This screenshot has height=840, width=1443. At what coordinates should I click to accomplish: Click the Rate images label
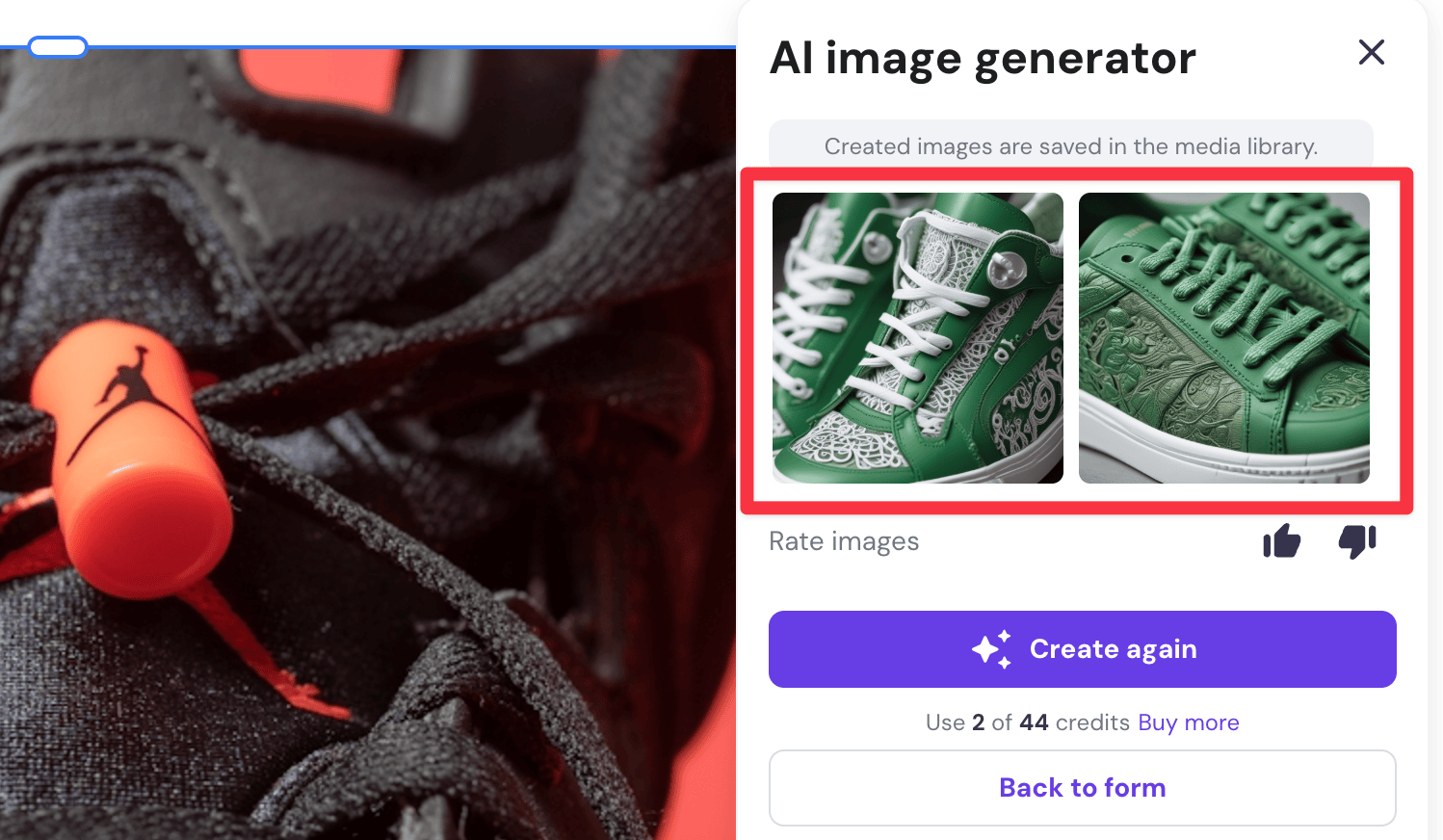pos(843,541)
